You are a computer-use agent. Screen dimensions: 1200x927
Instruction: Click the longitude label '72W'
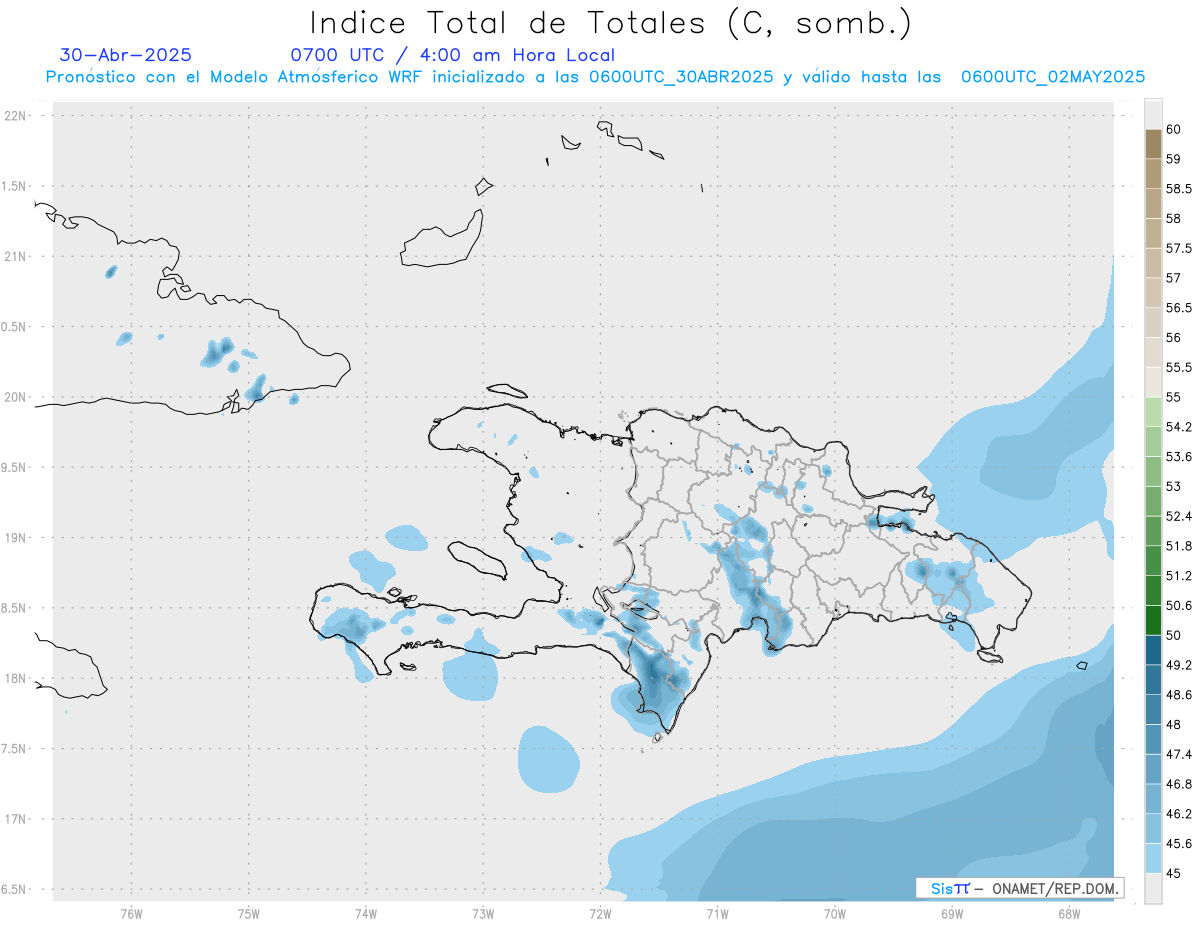[600, 914]
